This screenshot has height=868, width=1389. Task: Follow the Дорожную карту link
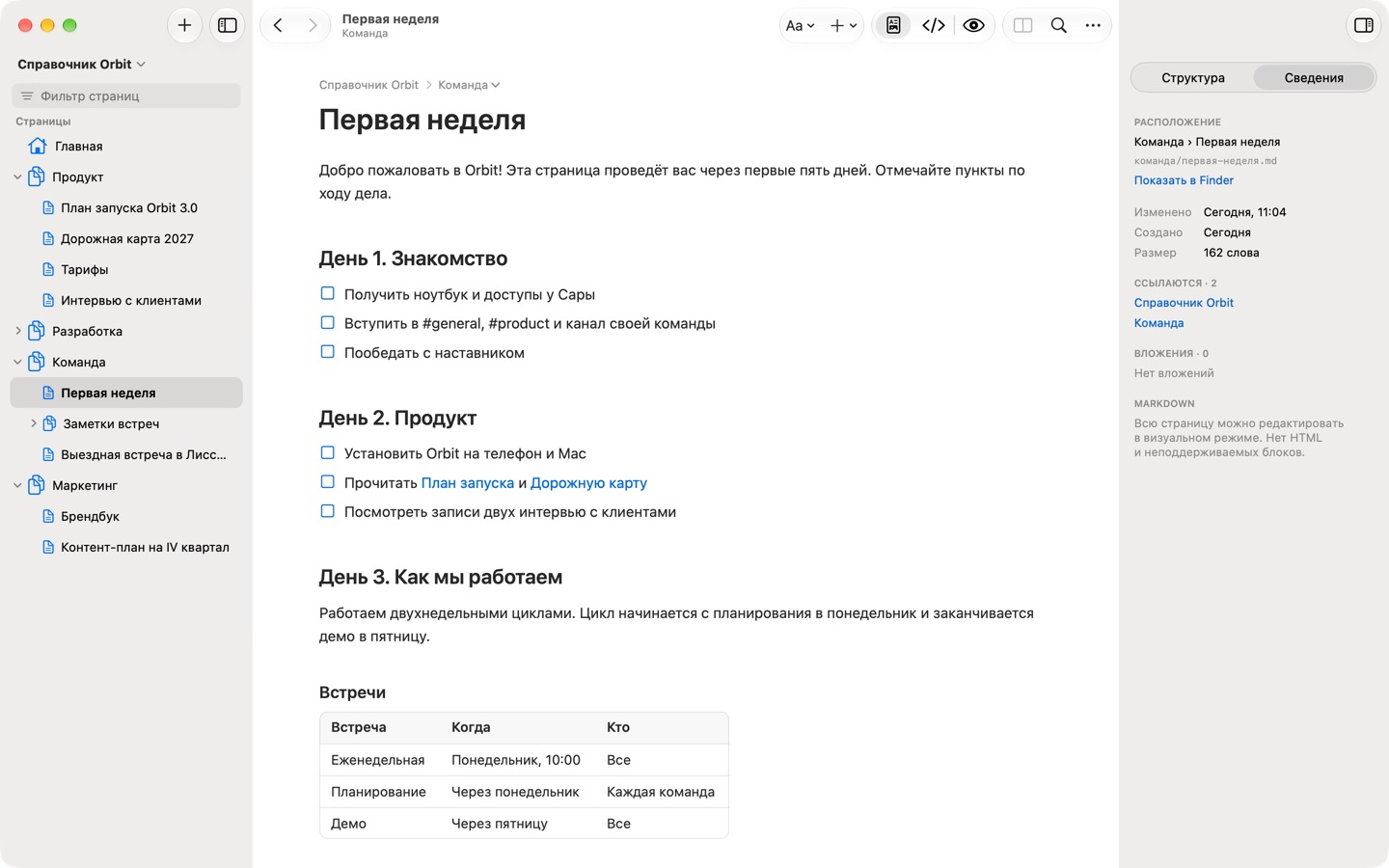coord(588,482)
